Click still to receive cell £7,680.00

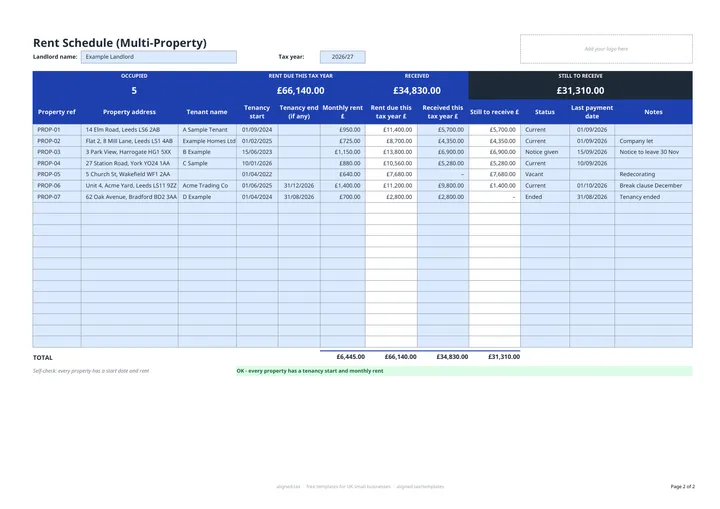point(495,175)
